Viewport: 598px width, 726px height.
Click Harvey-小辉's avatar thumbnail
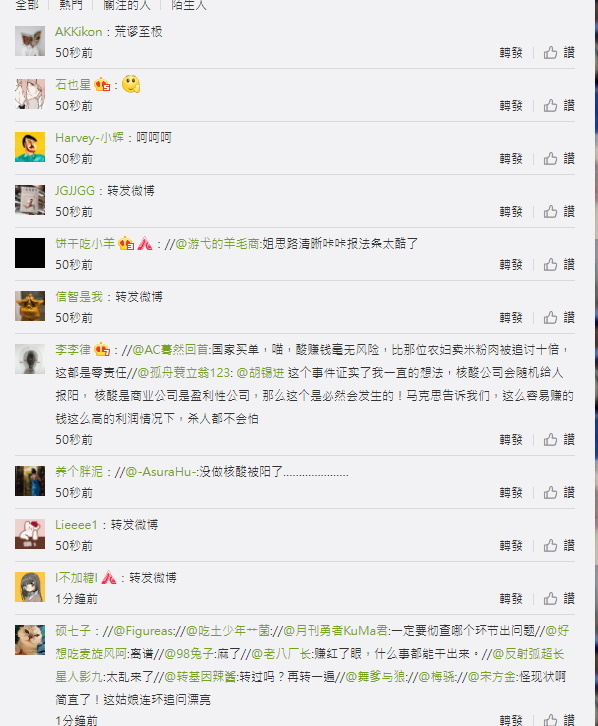click(30, 147)
